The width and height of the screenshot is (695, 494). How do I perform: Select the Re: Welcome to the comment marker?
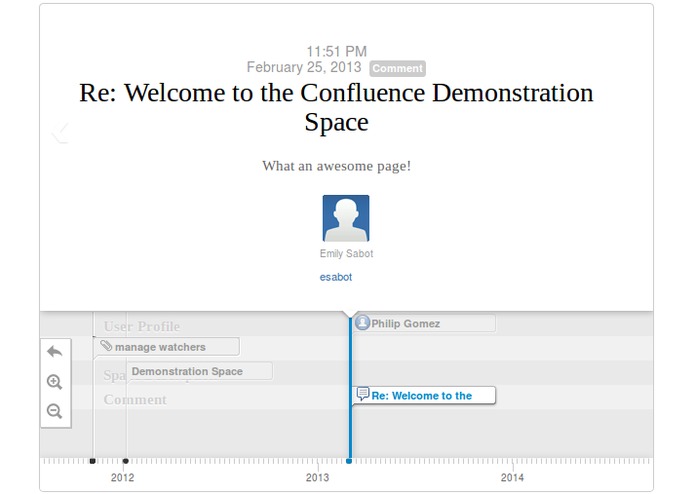point(424,396)
